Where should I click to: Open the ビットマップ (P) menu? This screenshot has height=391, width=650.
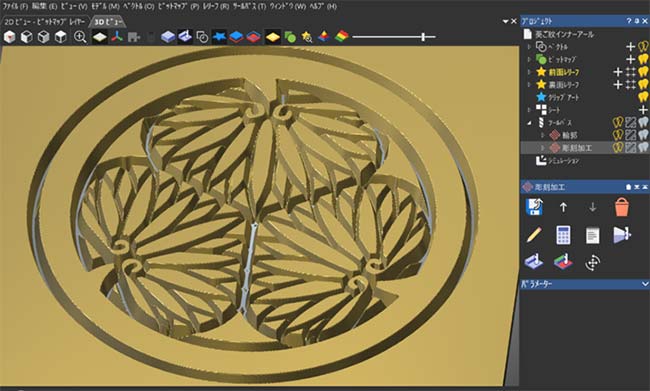(179, 6)
